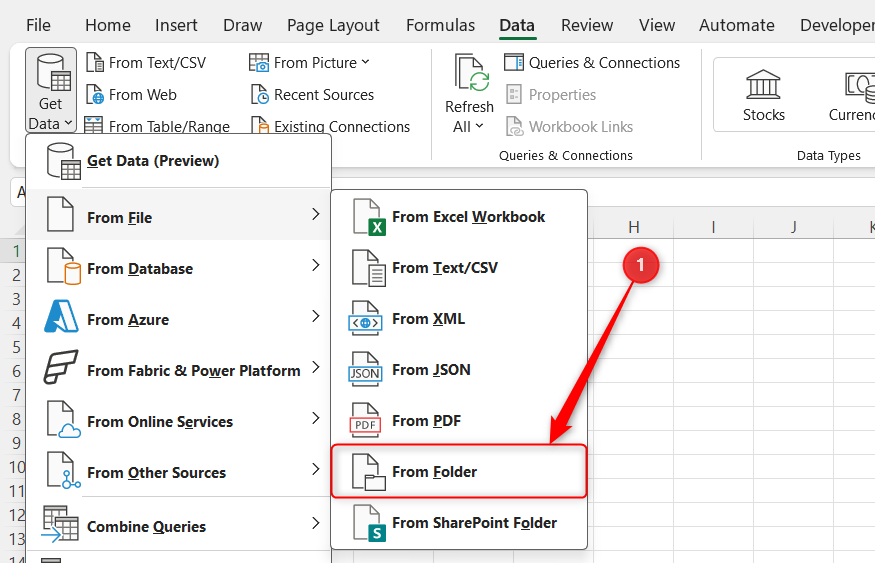Click the From XML file icon
This screenshot has height=563, width=875.
[366, 318]
